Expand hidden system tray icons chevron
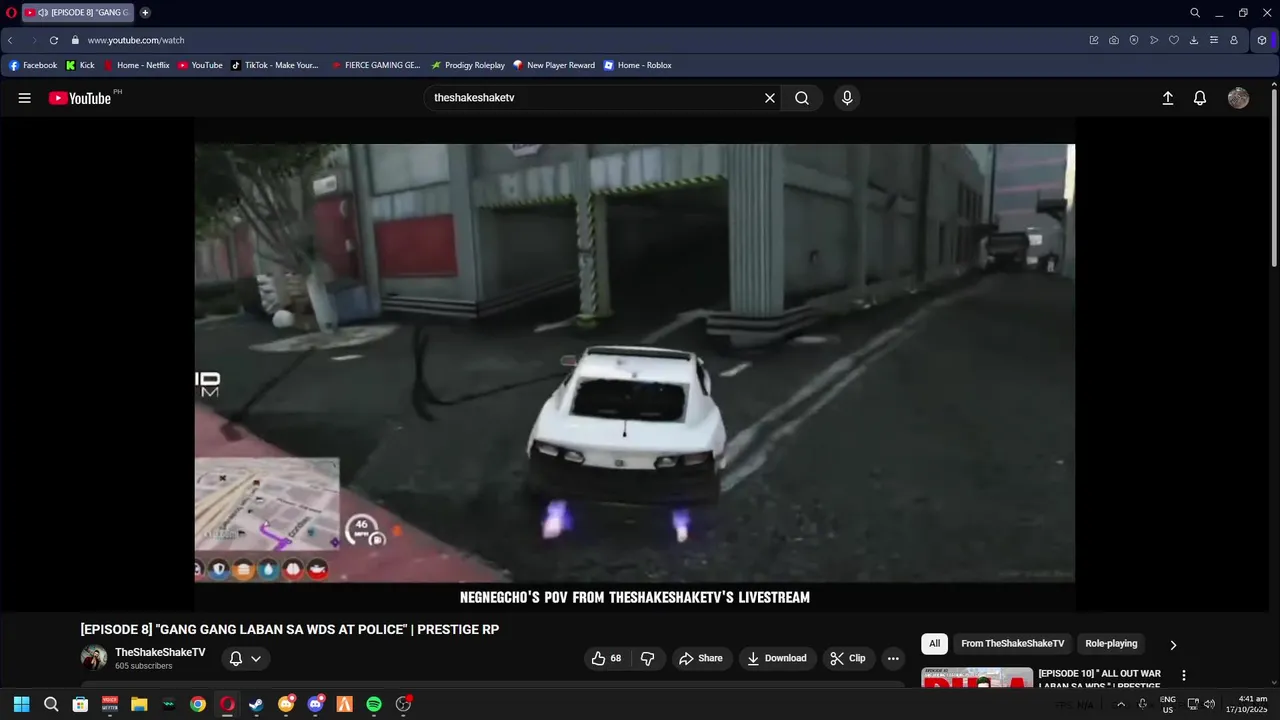The height and width of the screenshot is (720, 1280). click(1120, 704)
